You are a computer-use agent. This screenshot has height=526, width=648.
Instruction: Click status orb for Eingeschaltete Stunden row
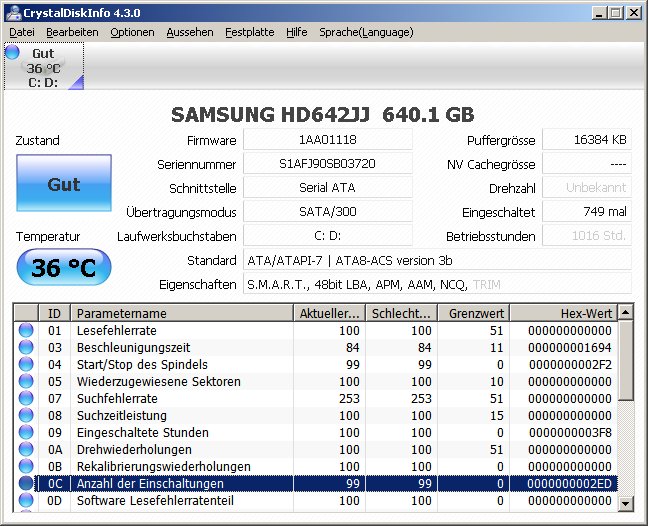[x=26, y=432]
